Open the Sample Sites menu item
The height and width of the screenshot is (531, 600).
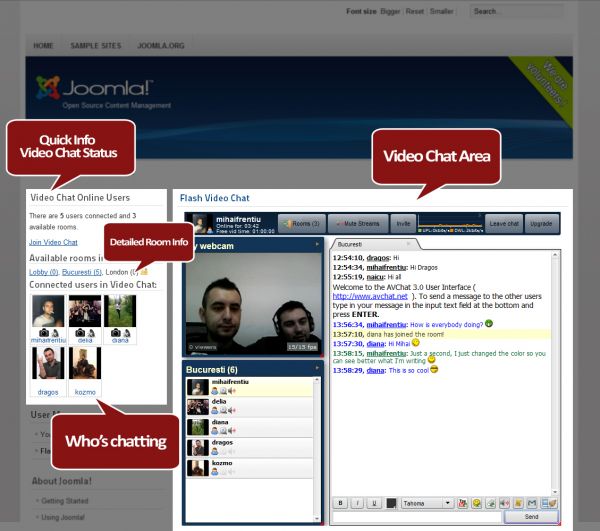[96, 46]
